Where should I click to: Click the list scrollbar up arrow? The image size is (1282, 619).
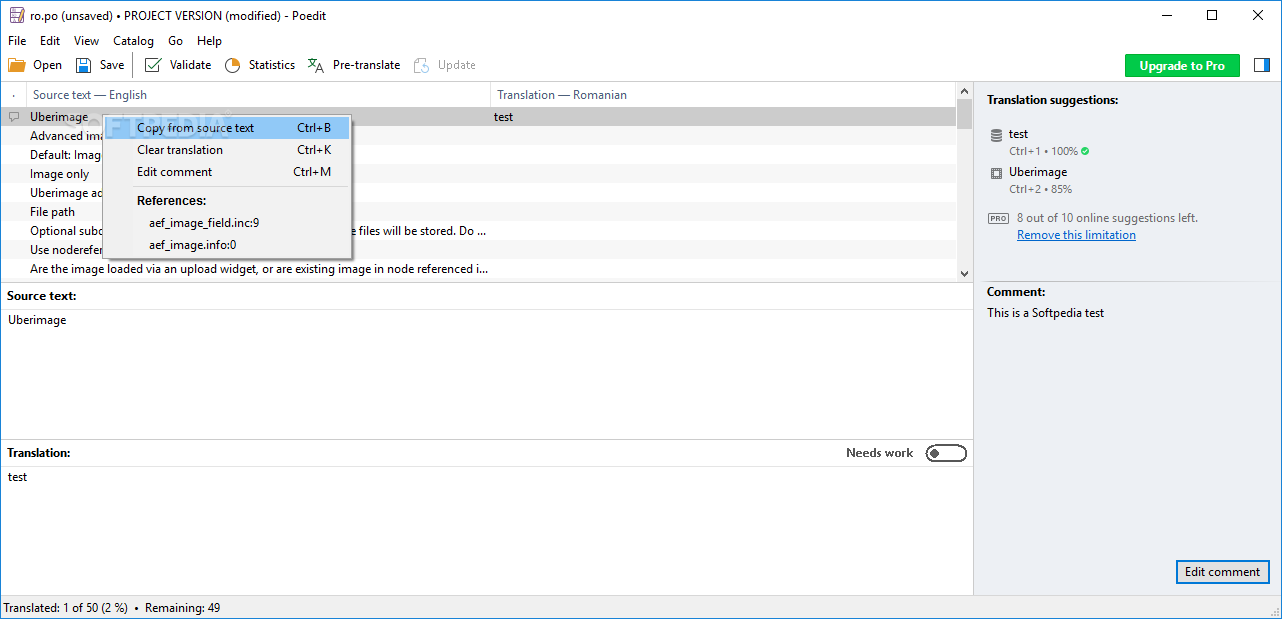964,91
